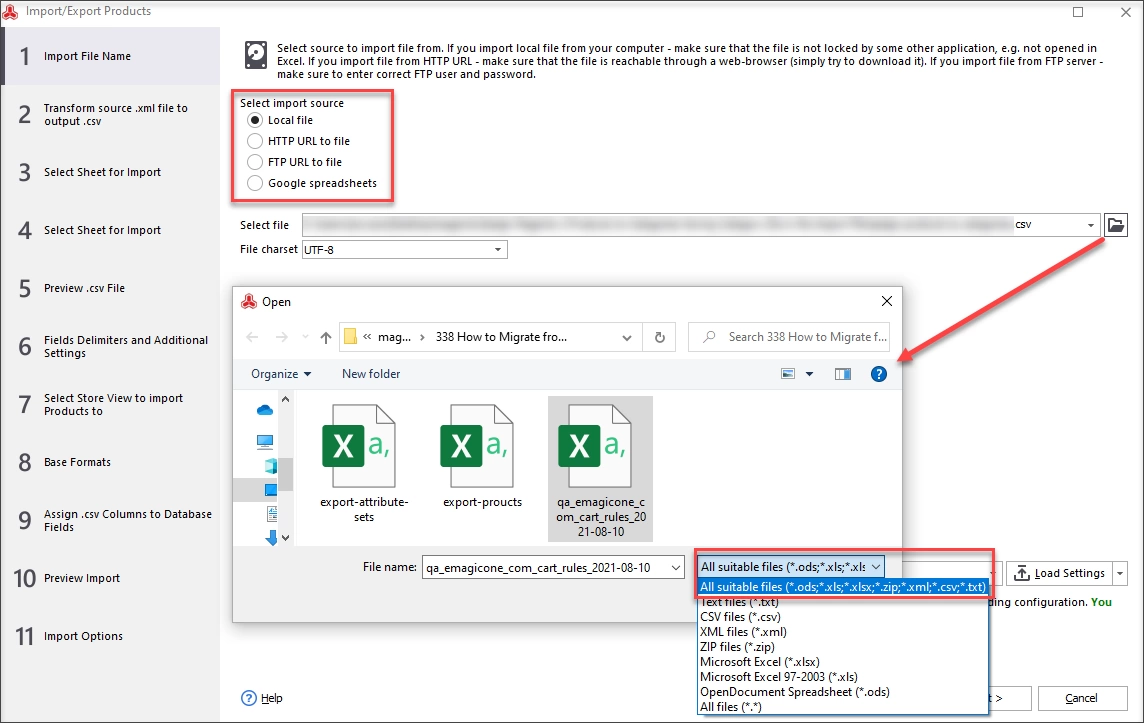
Task: Choose Microsoft Excel (*.xlsx) filter
Action: coord(843,662)
